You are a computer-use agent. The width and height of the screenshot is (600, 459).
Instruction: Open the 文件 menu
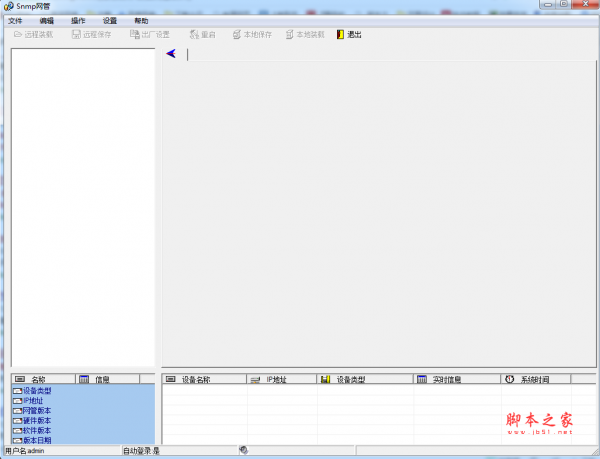15,21
